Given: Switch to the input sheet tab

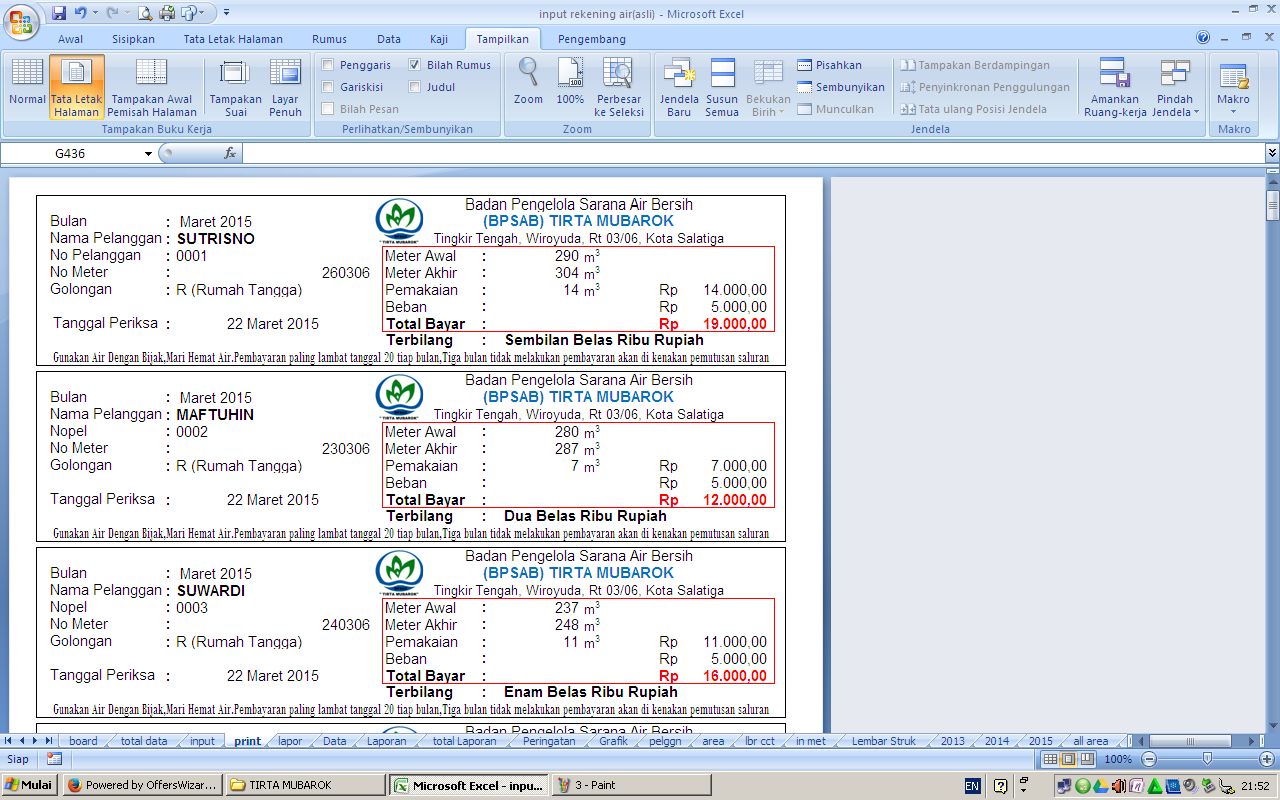Looking at the screenshot, I should 202,741.
